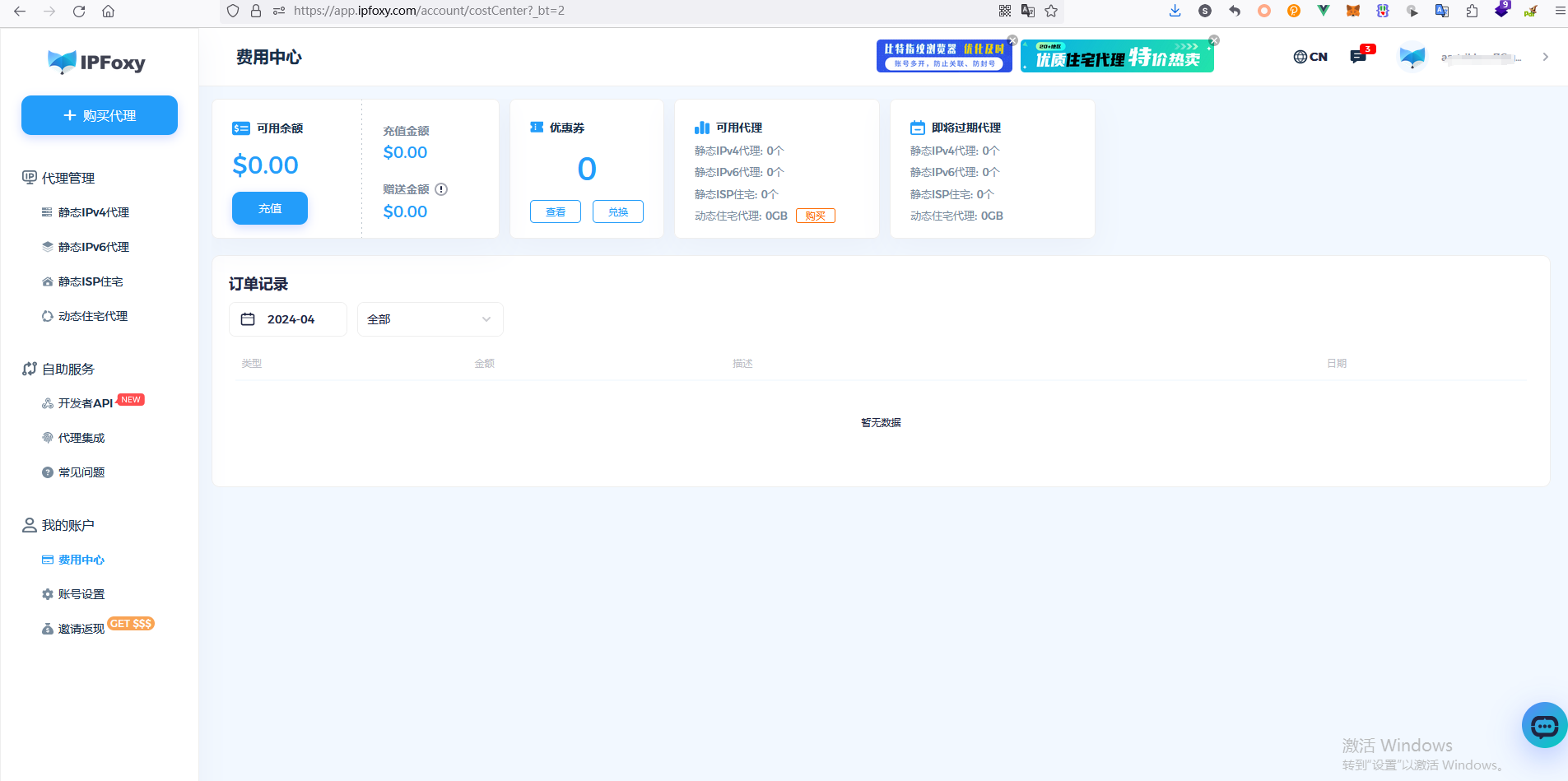Click the gift amount info icon
Screen dimensions: 1568x781
click(441, 189)
